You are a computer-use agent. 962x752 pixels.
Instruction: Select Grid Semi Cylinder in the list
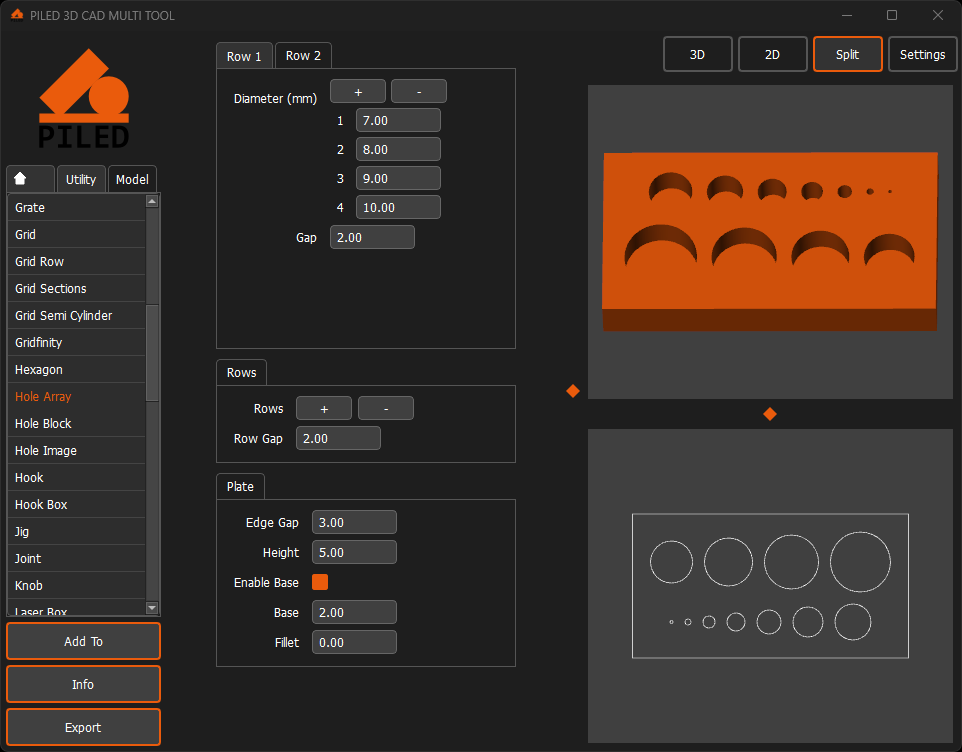tap(76, 315)
